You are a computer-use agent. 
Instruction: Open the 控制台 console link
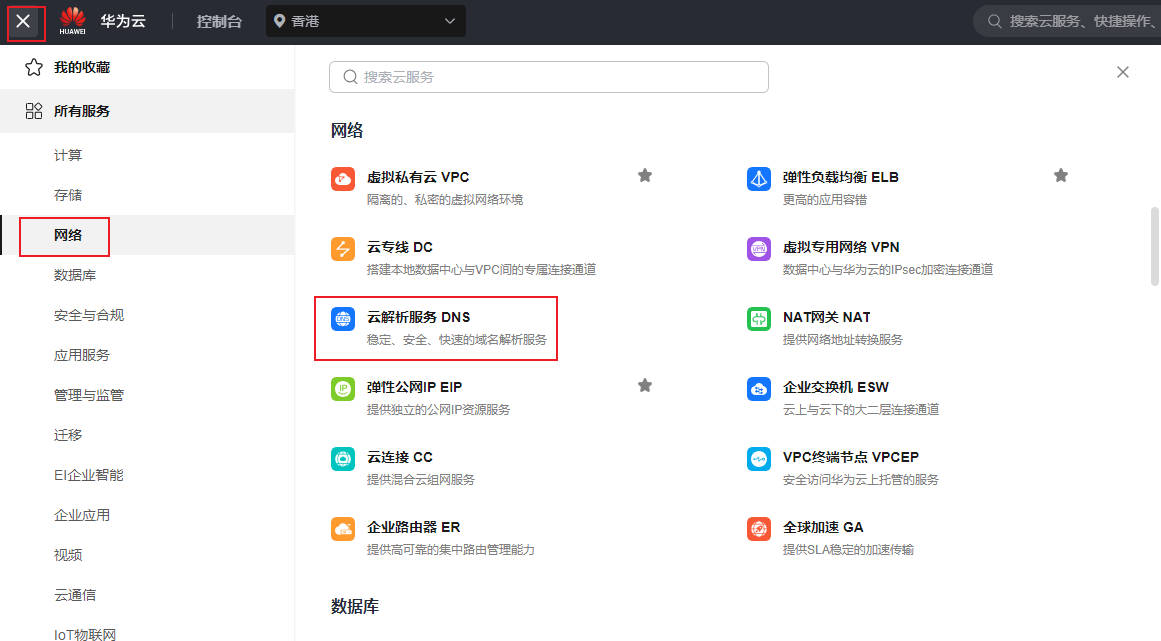219,21
